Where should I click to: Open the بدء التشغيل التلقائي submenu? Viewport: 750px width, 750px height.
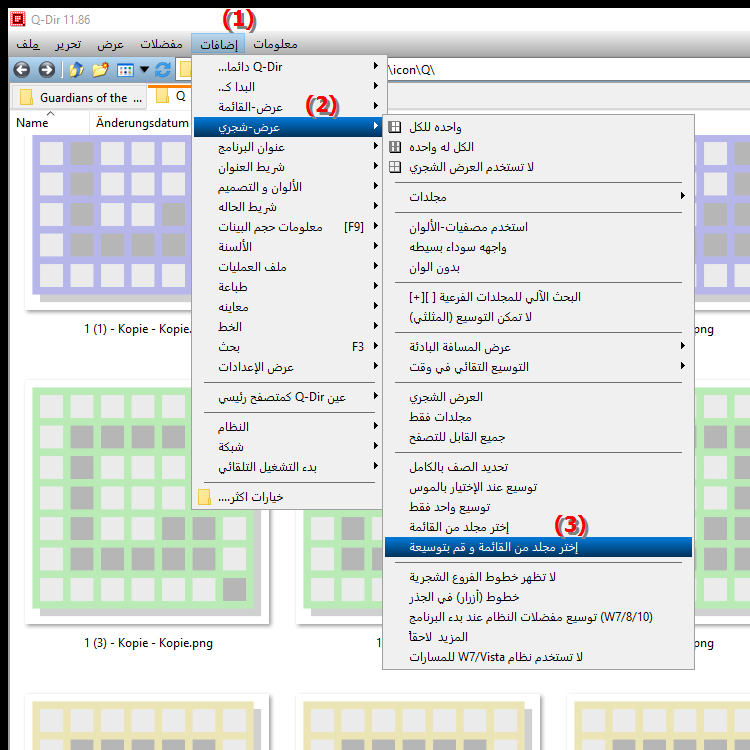pyautogui.click(x=288, y=467)
